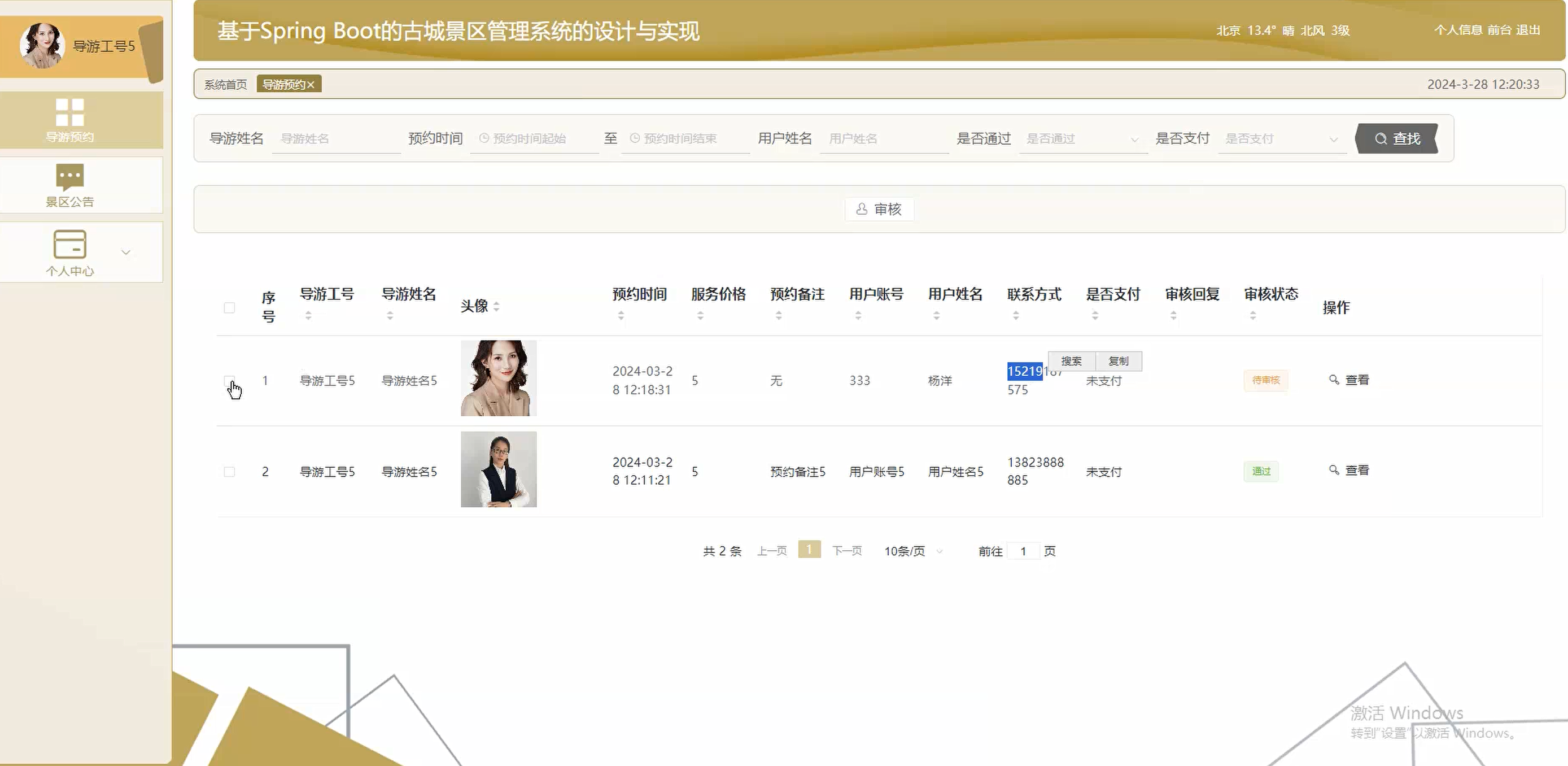
Task: Close the 导游预约 tab with its X
Action: point(311,85)
